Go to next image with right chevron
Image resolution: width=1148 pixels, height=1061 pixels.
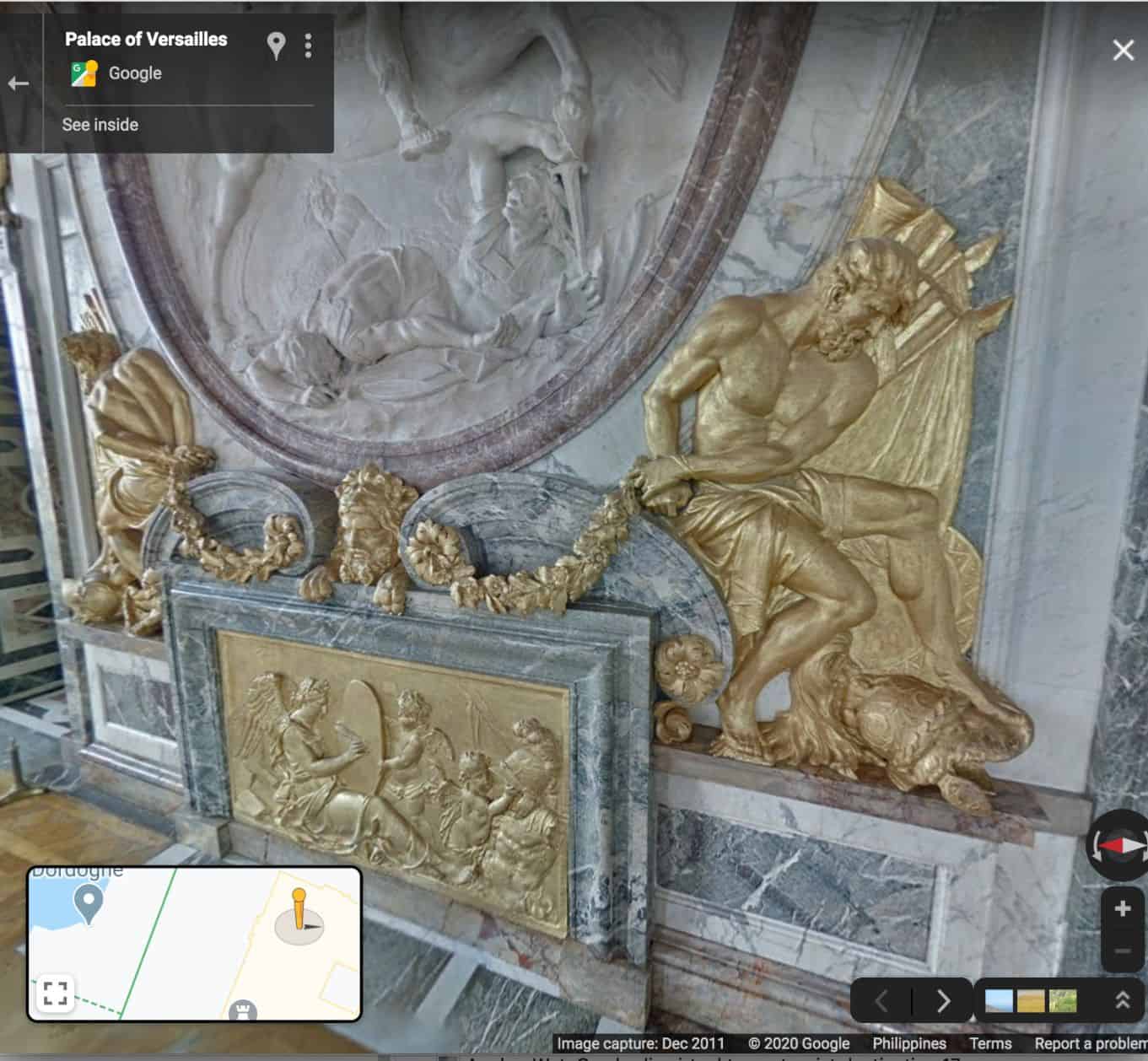point(943,1001)
